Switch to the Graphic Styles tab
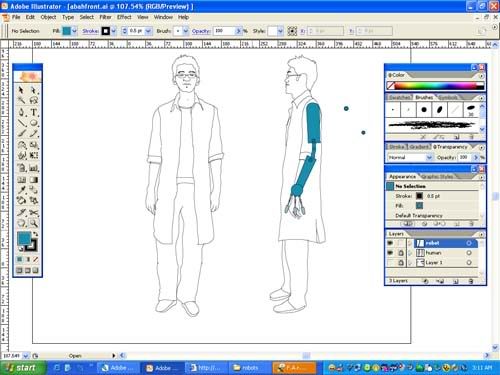This screenshot has height=375, width=500. click(437, 177)
